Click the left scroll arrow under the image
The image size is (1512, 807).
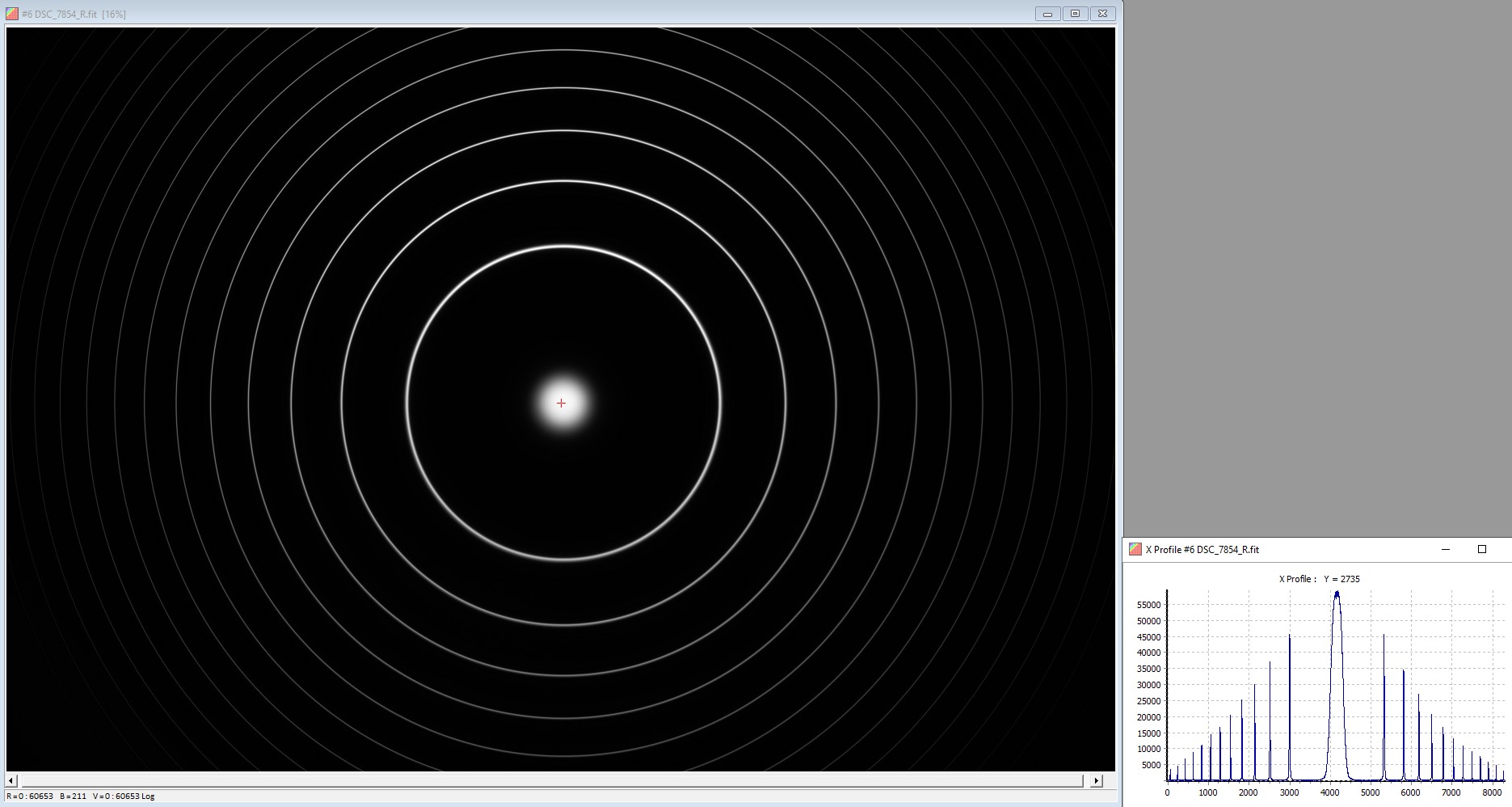click(11, 780)
